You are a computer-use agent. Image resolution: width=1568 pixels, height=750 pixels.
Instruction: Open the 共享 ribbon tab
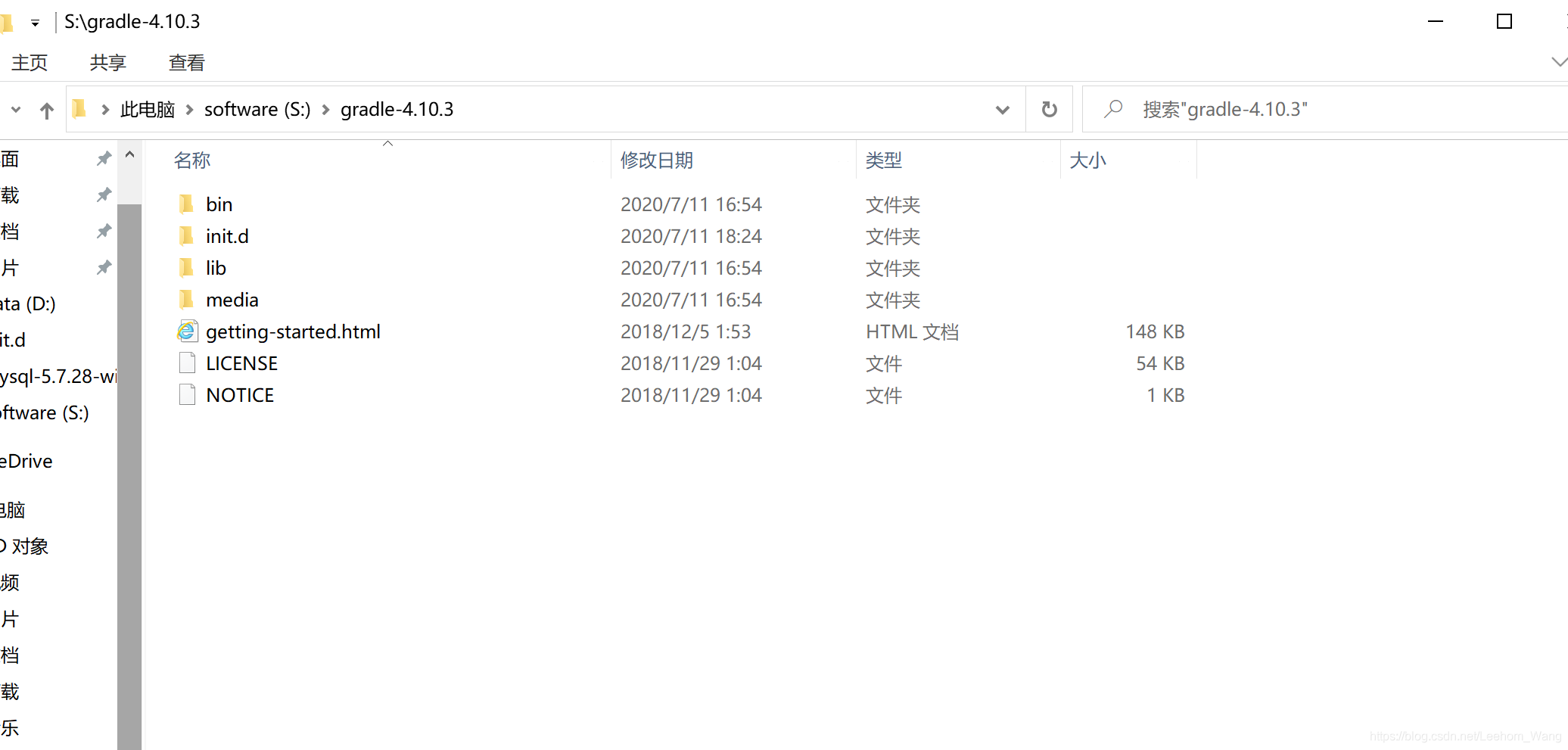[x=108, y=63]
